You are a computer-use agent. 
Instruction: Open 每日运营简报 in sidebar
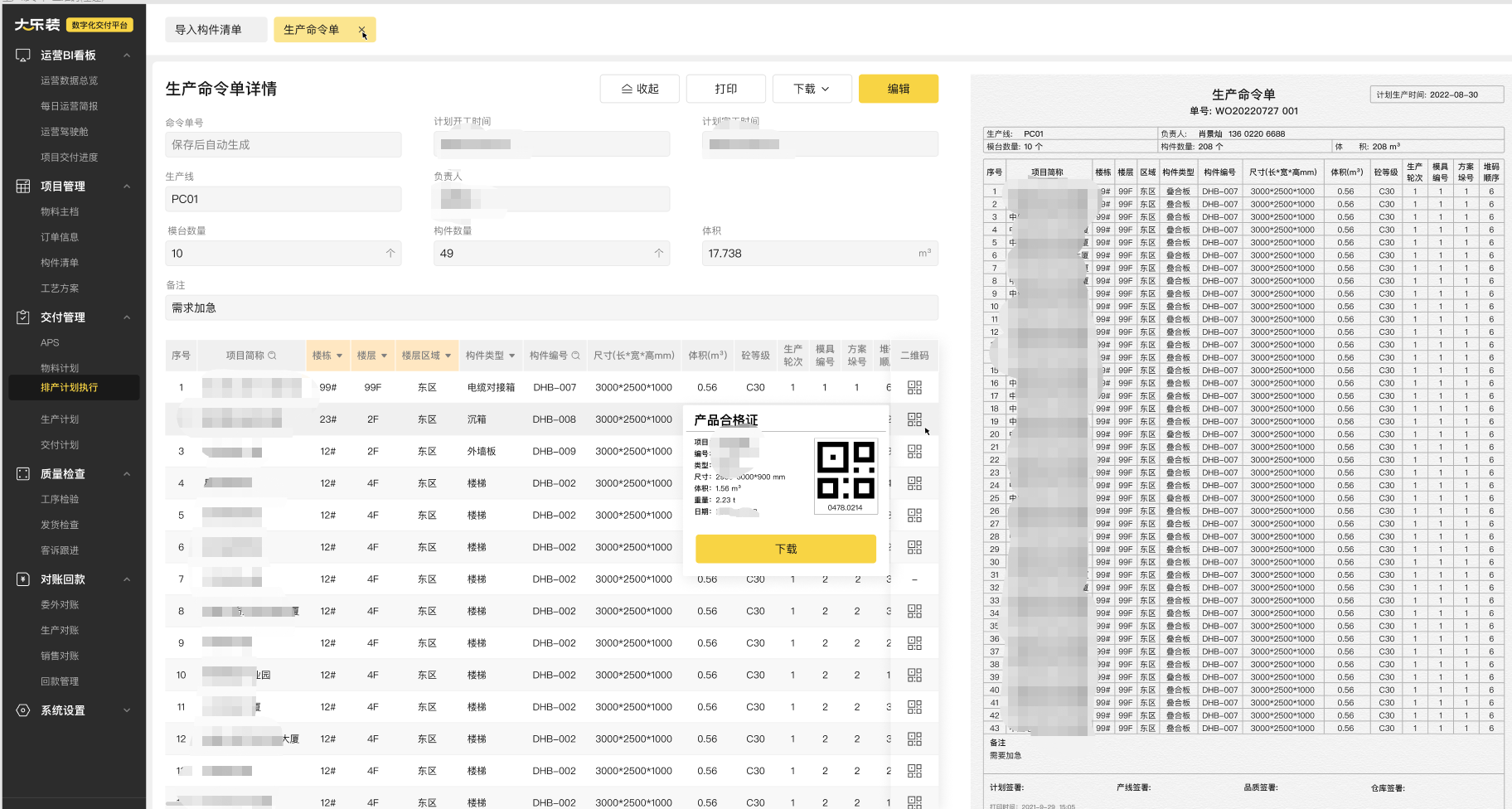(70, 106)
